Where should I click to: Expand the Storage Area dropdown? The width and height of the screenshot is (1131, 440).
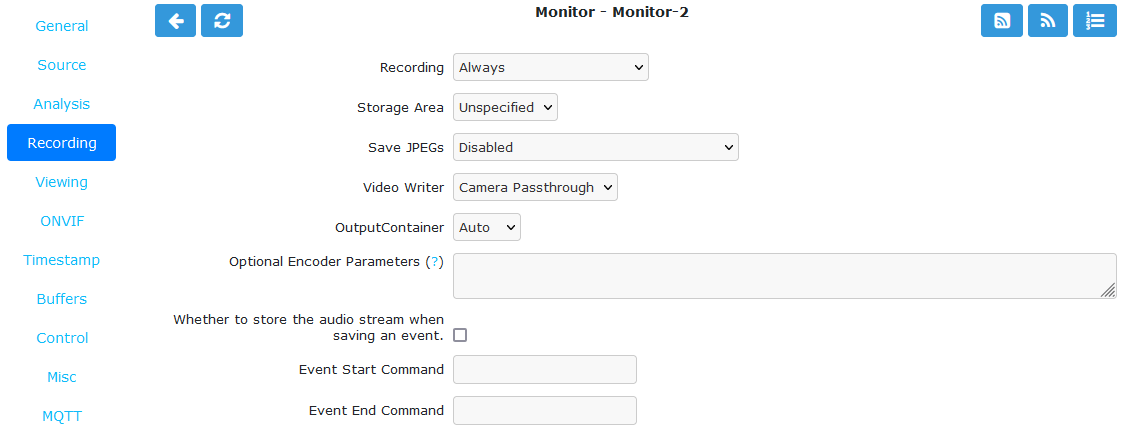[x=505, y=107]
